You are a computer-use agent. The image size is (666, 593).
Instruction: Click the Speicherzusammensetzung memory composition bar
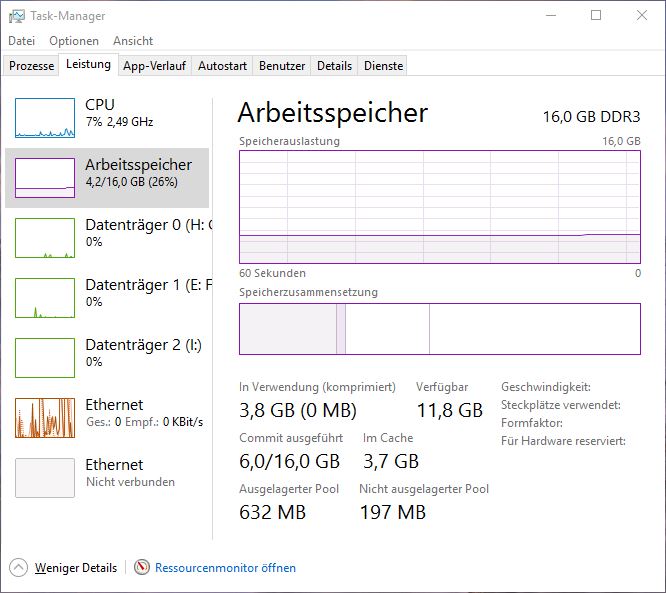pyautogui.click(x=440, y=329)
